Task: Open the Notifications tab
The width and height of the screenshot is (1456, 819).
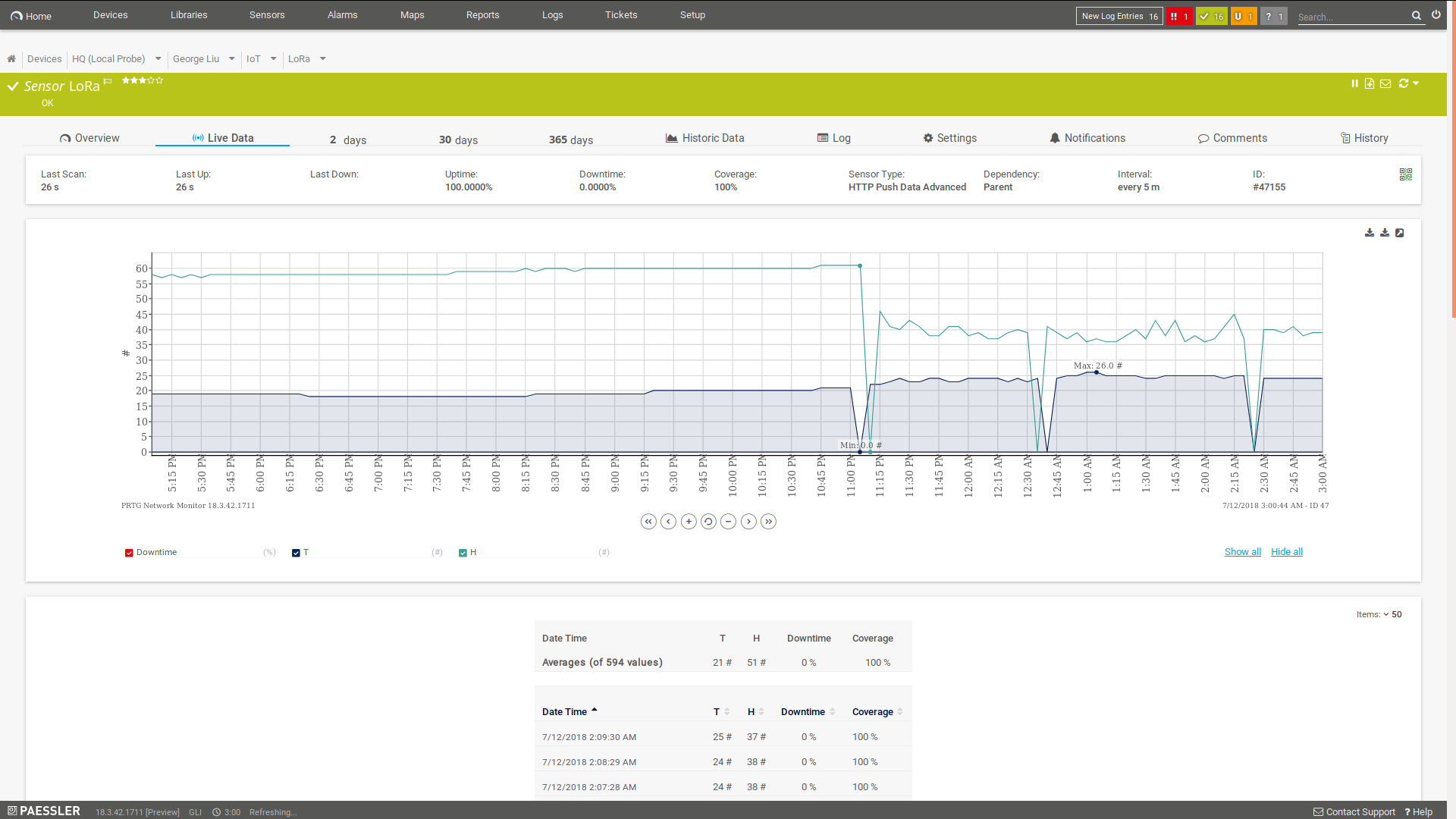Action: click(1087, 138)
